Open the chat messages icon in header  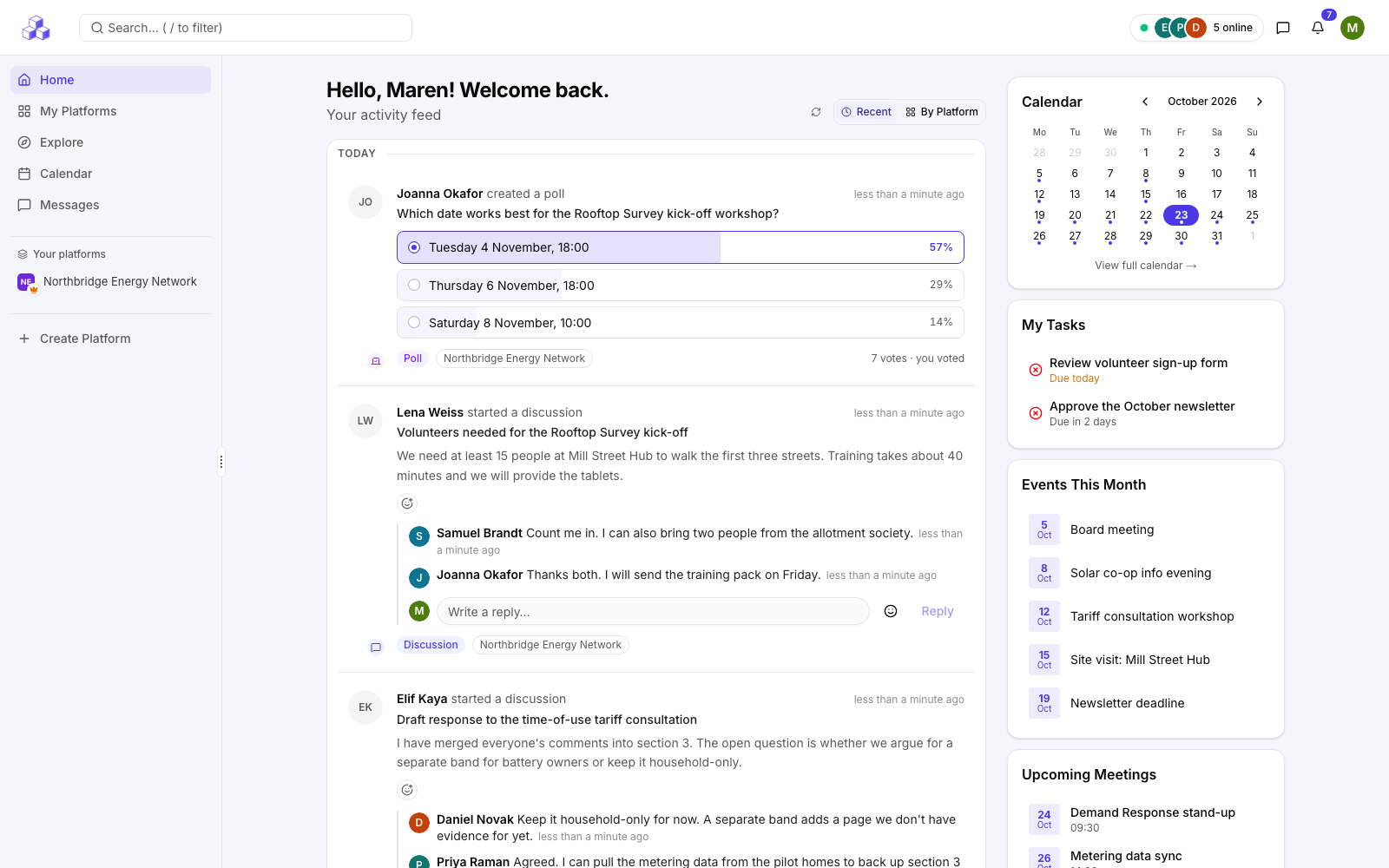(1283, 28)
